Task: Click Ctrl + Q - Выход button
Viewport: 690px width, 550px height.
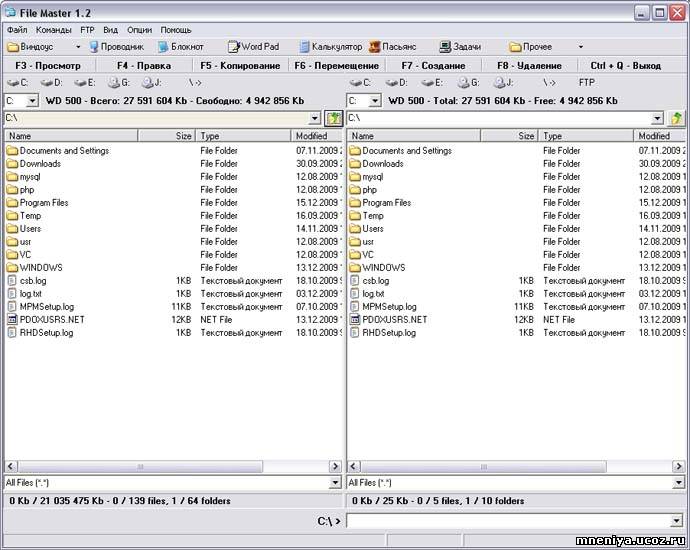Action: coord(625,66)
